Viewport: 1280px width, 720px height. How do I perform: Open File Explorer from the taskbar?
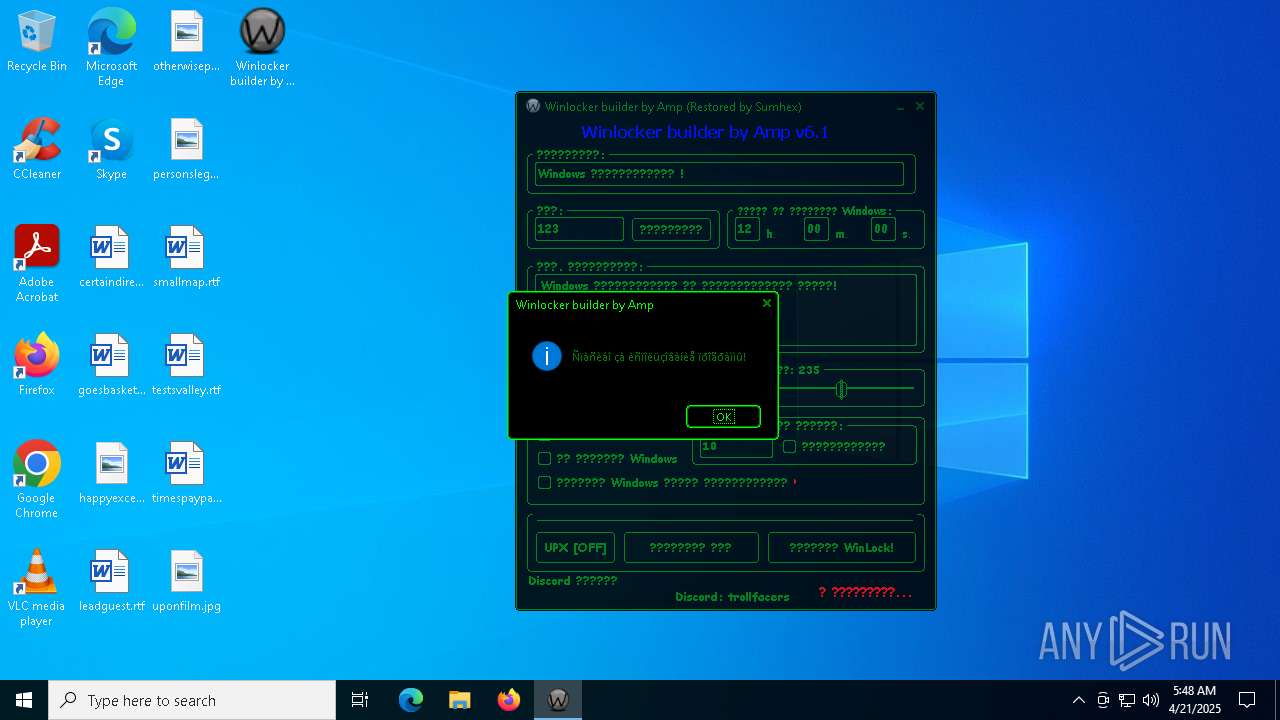[460, 700]
